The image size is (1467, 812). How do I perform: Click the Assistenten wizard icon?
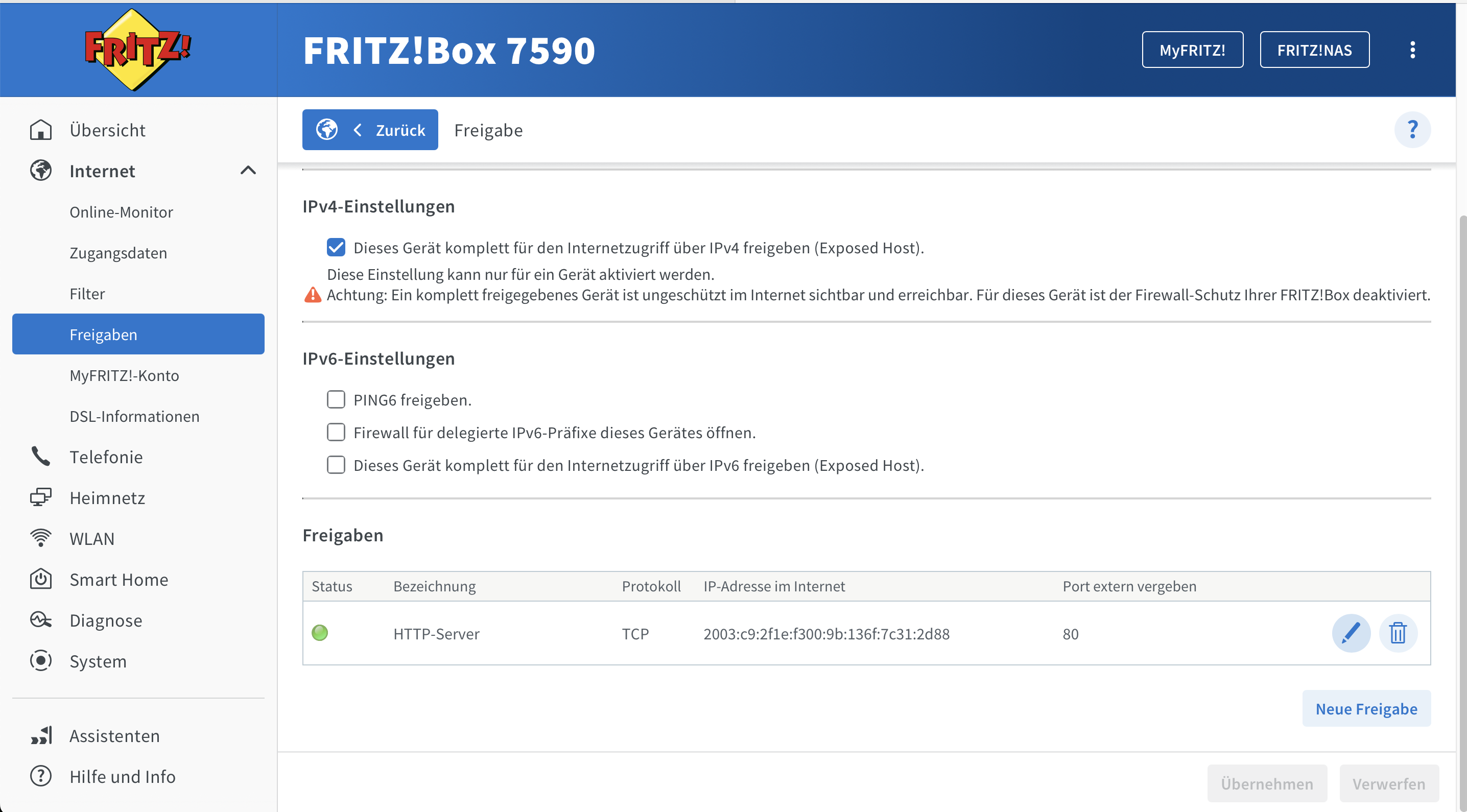click(40, 736)
